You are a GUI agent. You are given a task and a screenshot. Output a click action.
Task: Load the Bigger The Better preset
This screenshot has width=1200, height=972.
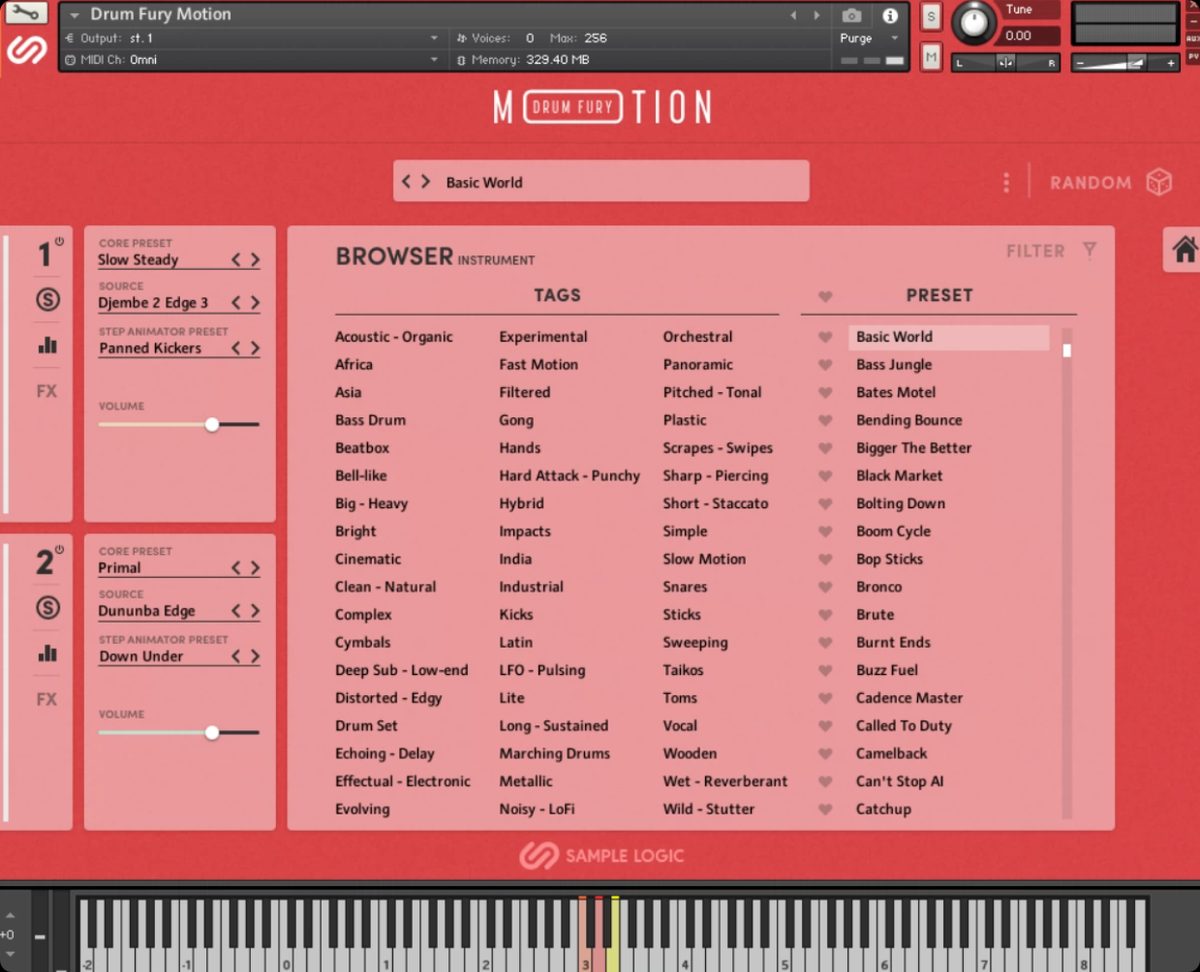914,448
